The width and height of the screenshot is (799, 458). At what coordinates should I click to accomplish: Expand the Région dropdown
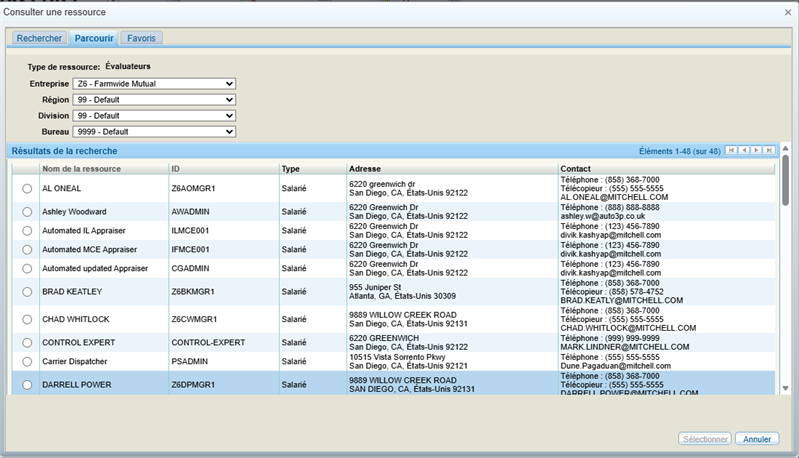pos(155,100)
